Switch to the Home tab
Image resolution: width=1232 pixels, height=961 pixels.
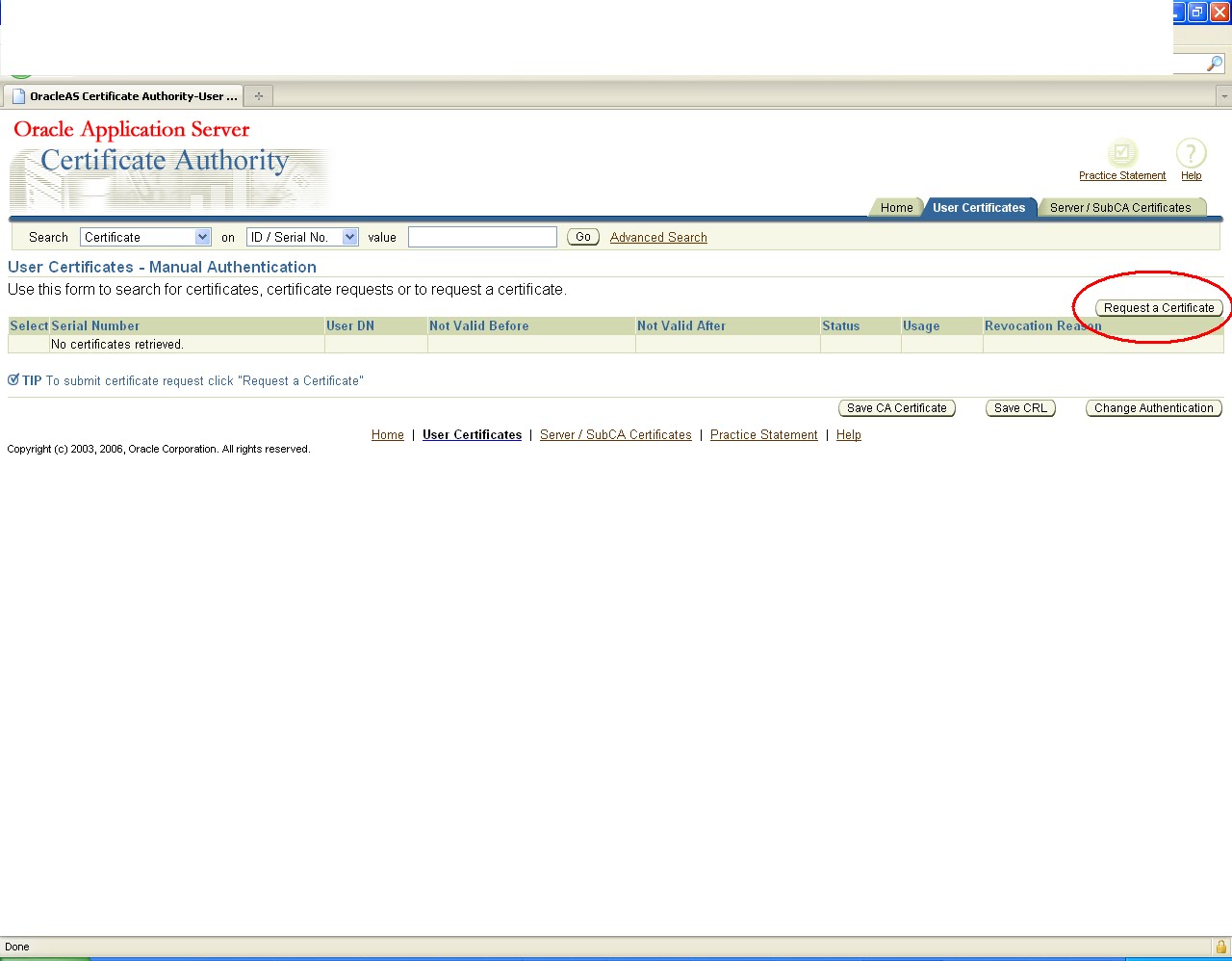[x=896, y=207]
